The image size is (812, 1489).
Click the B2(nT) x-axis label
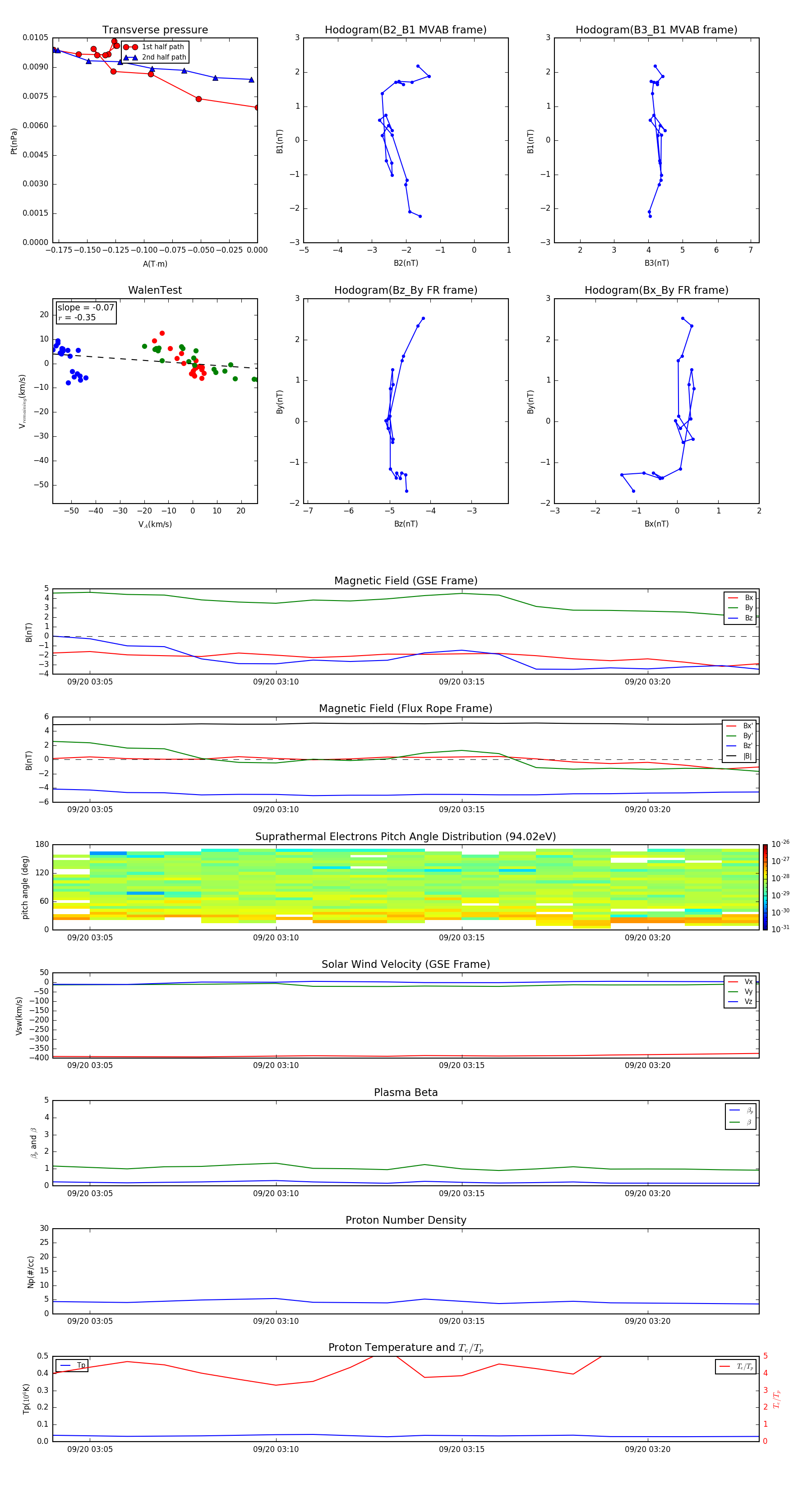[x=406, y=263]
